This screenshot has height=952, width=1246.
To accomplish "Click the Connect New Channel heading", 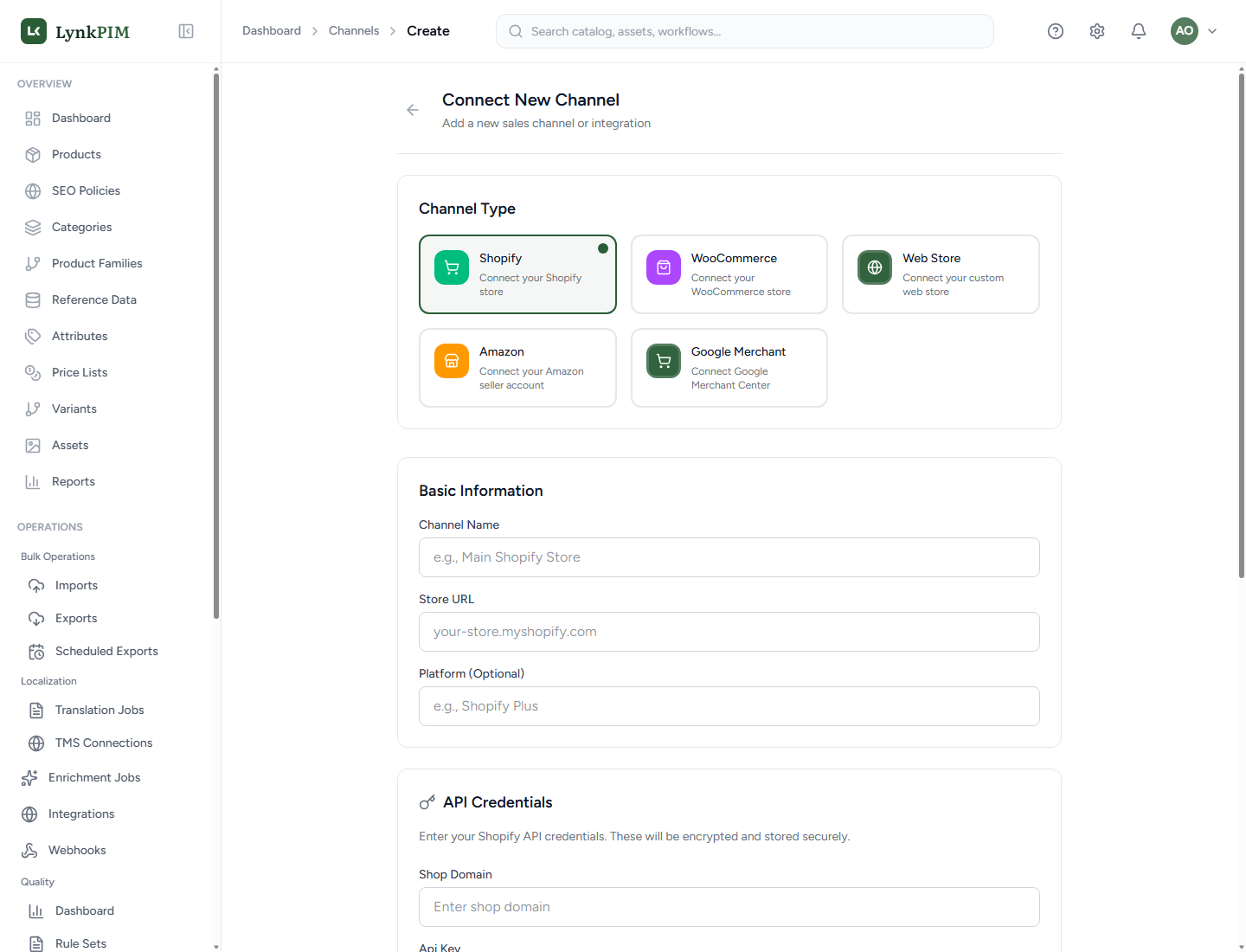I will click(530, 100).
